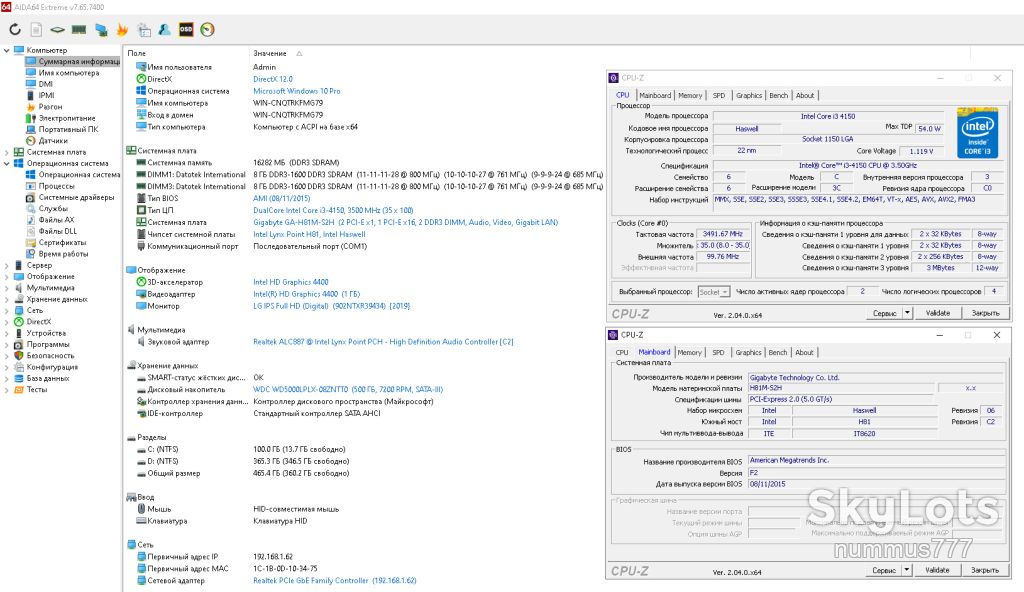Click the user manager toolbar icon
Image resolution: width=1024 pixels, height=592 pixels.
[x=165, y=29]
